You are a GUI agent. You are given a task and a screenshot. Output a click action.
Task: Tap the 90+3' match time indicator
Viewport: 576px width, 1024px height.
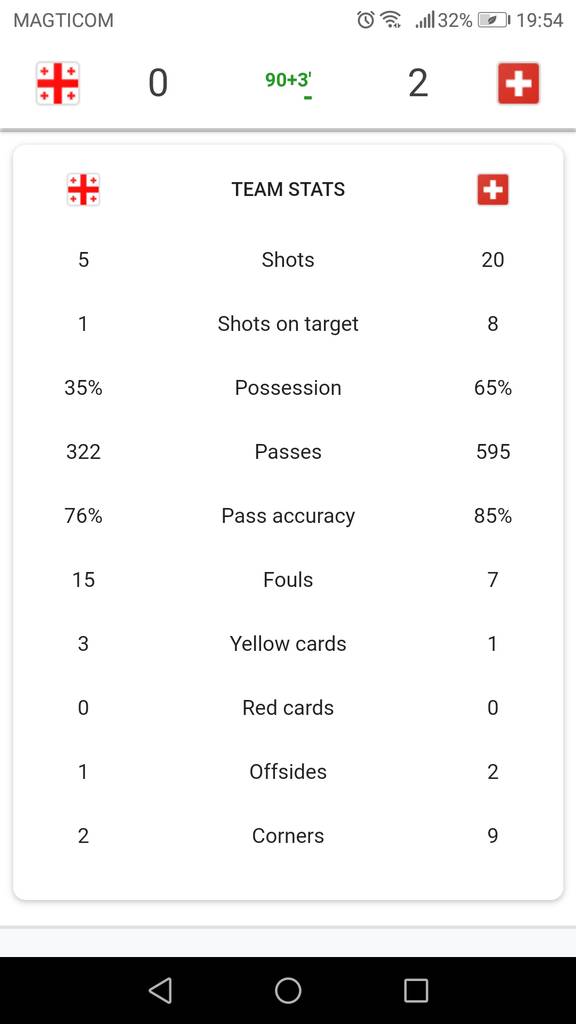pyautogui.click(x=288, y=80)
